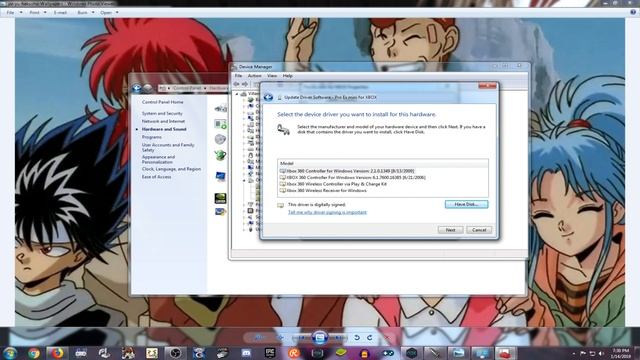Viewport: 640px width, 360px height.
Task: Open Print dropdown in Photo Viewer
Action: (38, 13)
